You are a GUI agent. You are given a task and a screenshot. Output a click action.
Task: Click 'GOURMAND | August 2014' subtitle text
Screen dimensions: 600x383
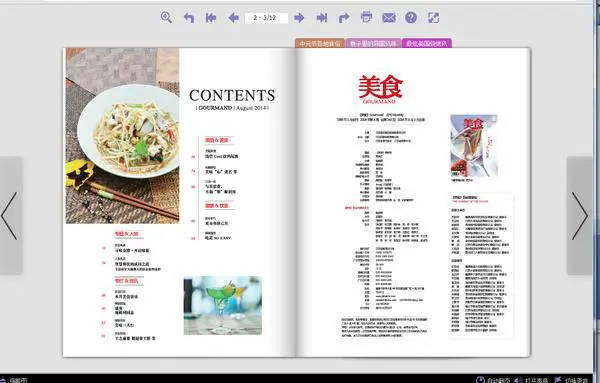pyautogui.click(x=232, y=108)
